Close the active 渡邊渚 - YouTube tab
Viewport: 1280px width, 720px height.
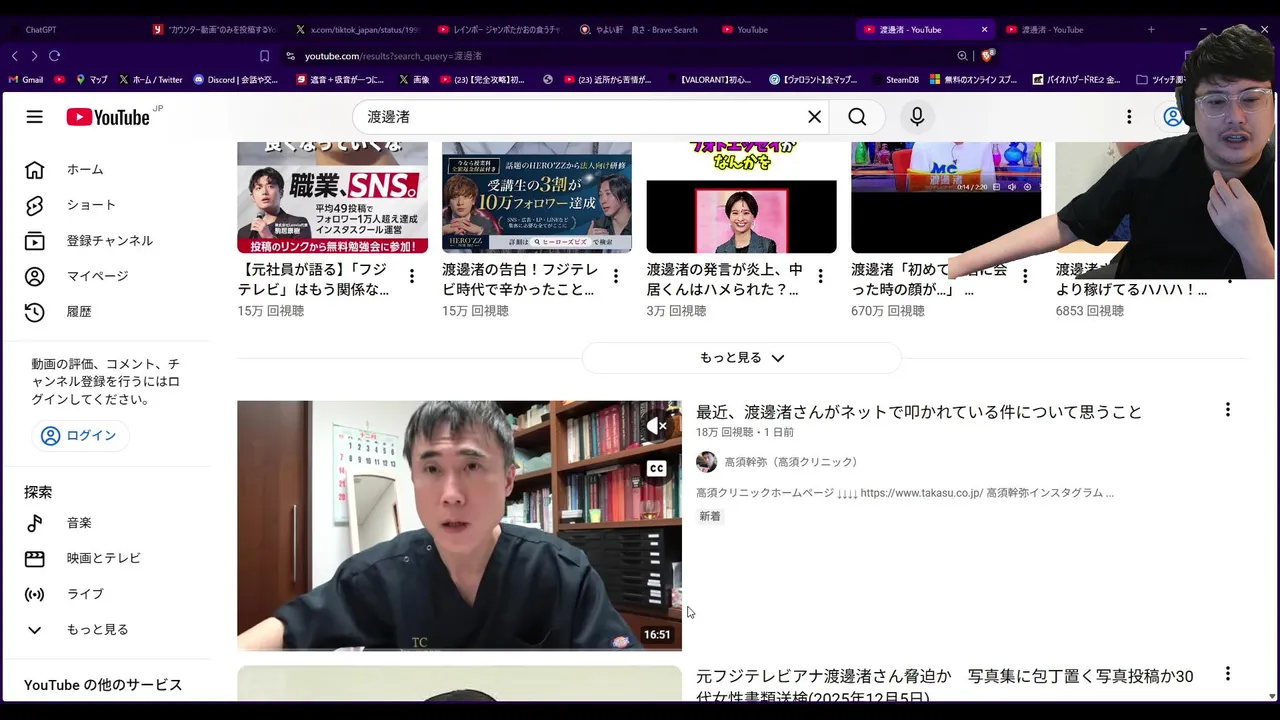[x=984, y=30]
